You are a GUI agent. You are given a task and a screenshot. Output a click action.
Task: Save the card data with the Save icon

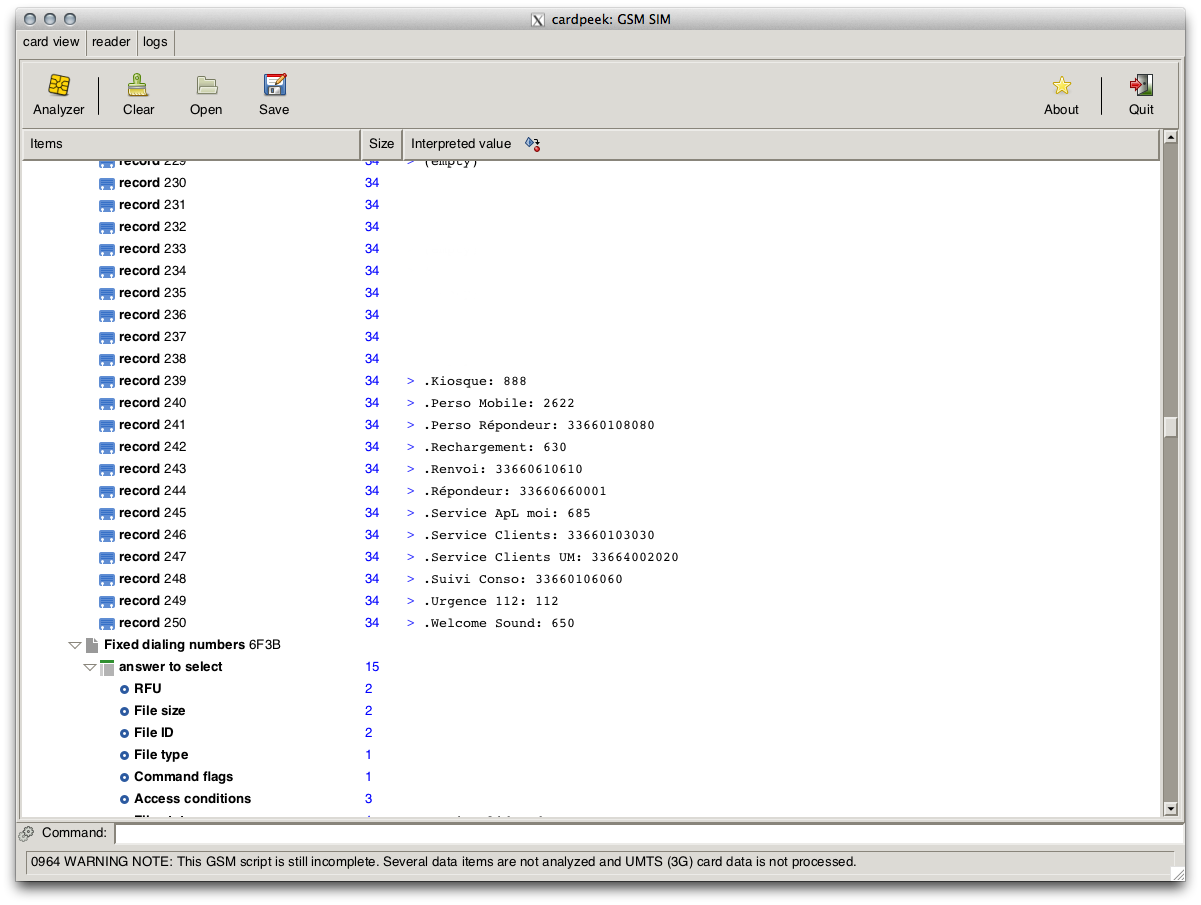click(x=274, y=86)
